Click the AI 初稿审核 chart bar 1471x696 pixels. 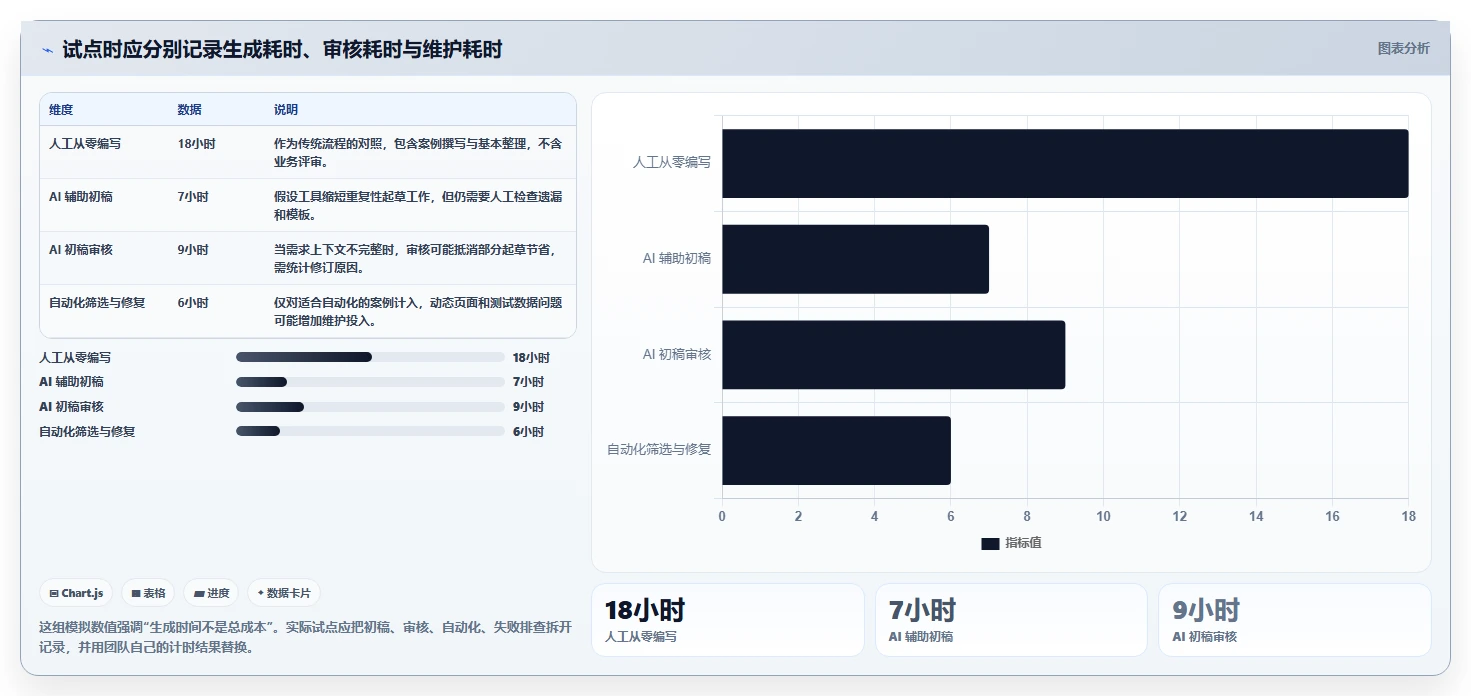coord(893,355)
